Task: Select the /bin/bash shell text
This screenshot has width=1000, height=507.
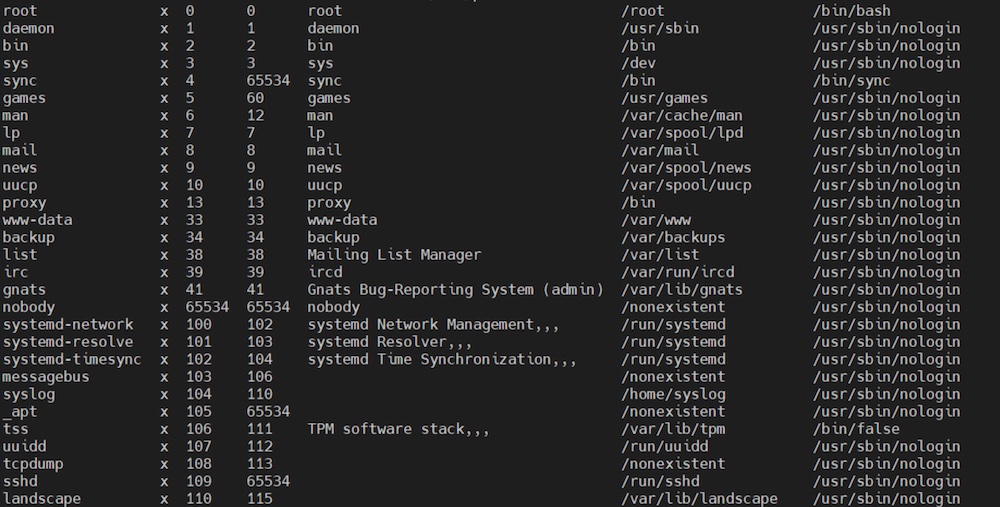Action: point(851,11)
